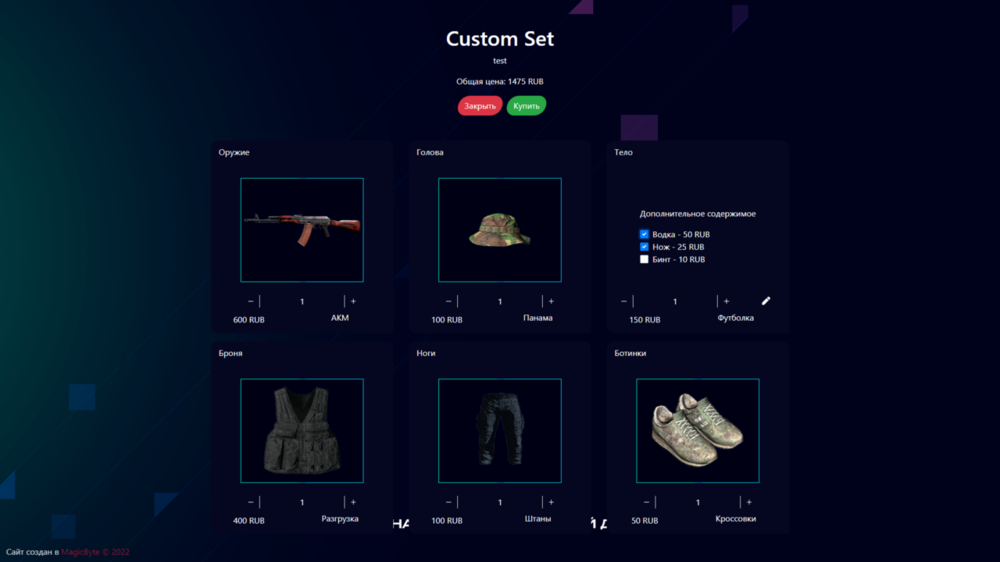Image resolution: width=1000 pixels, height=562 pixels.
Task: Open the MagicByte footer link
Action: click(x=95, y=552)
